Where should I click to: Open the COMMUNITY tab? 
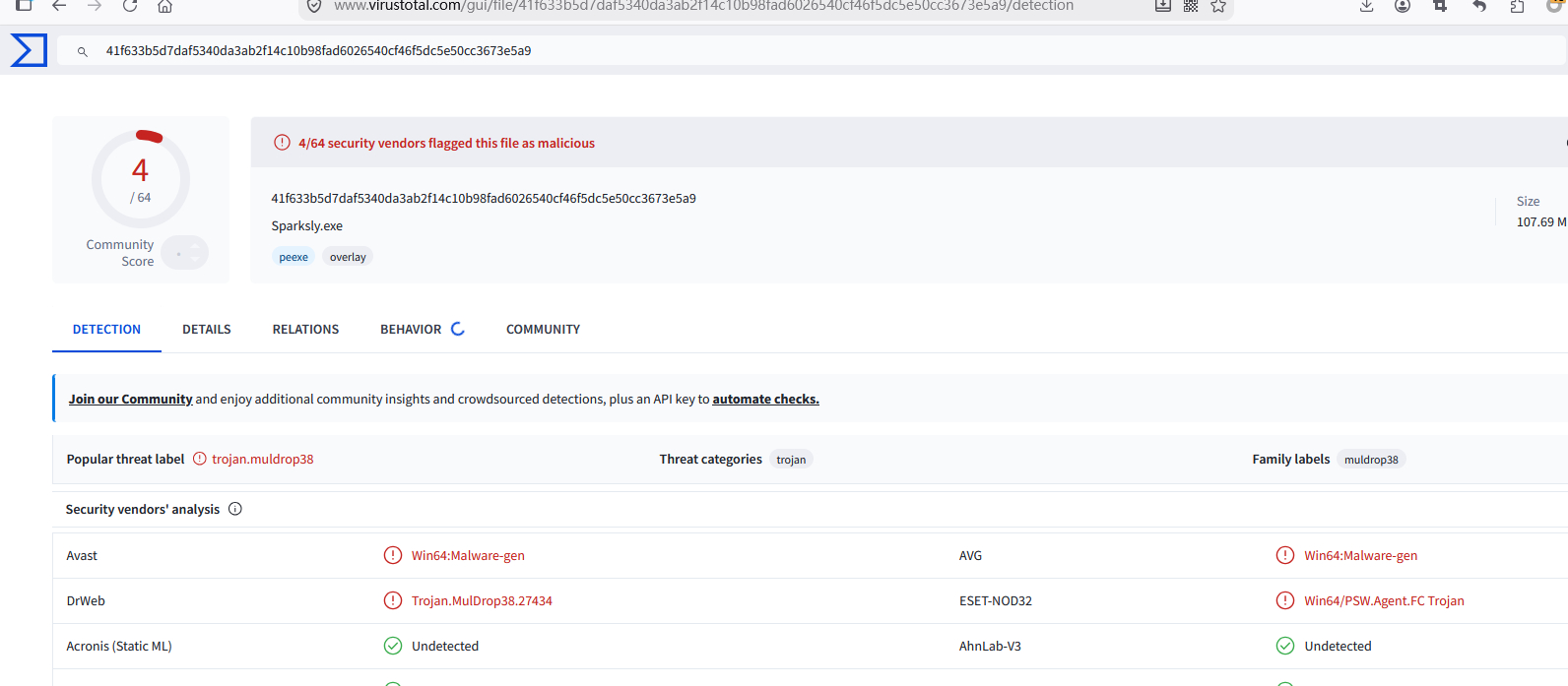tap(543, 330)
